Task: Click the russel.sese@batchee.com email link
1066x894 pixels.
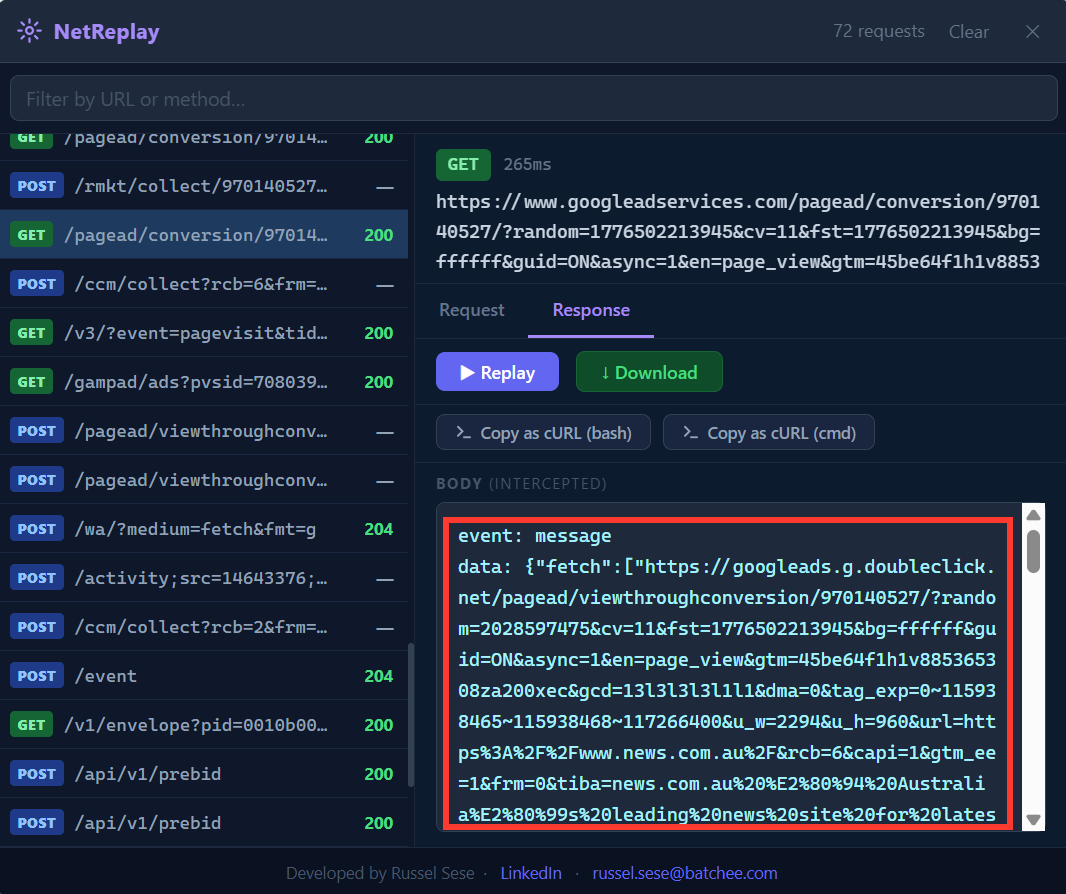Action: point(684,873)
